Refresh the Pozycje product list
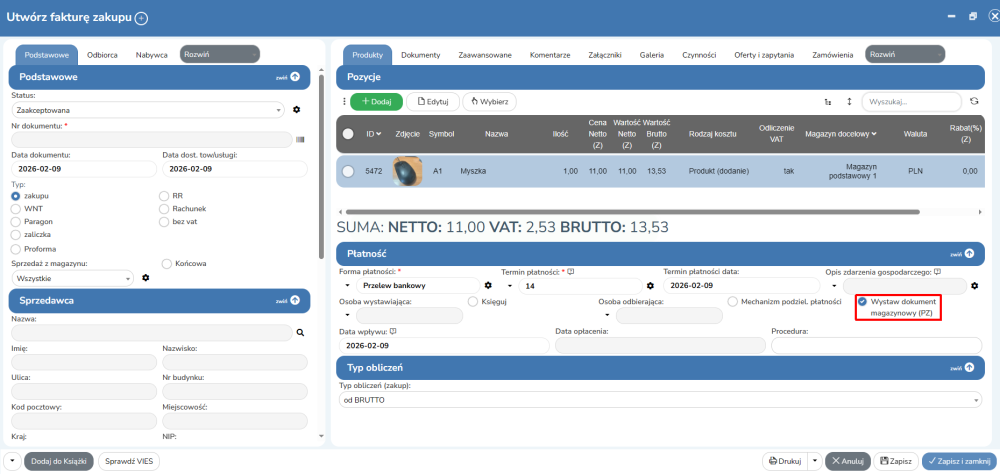 pos(973,102)
